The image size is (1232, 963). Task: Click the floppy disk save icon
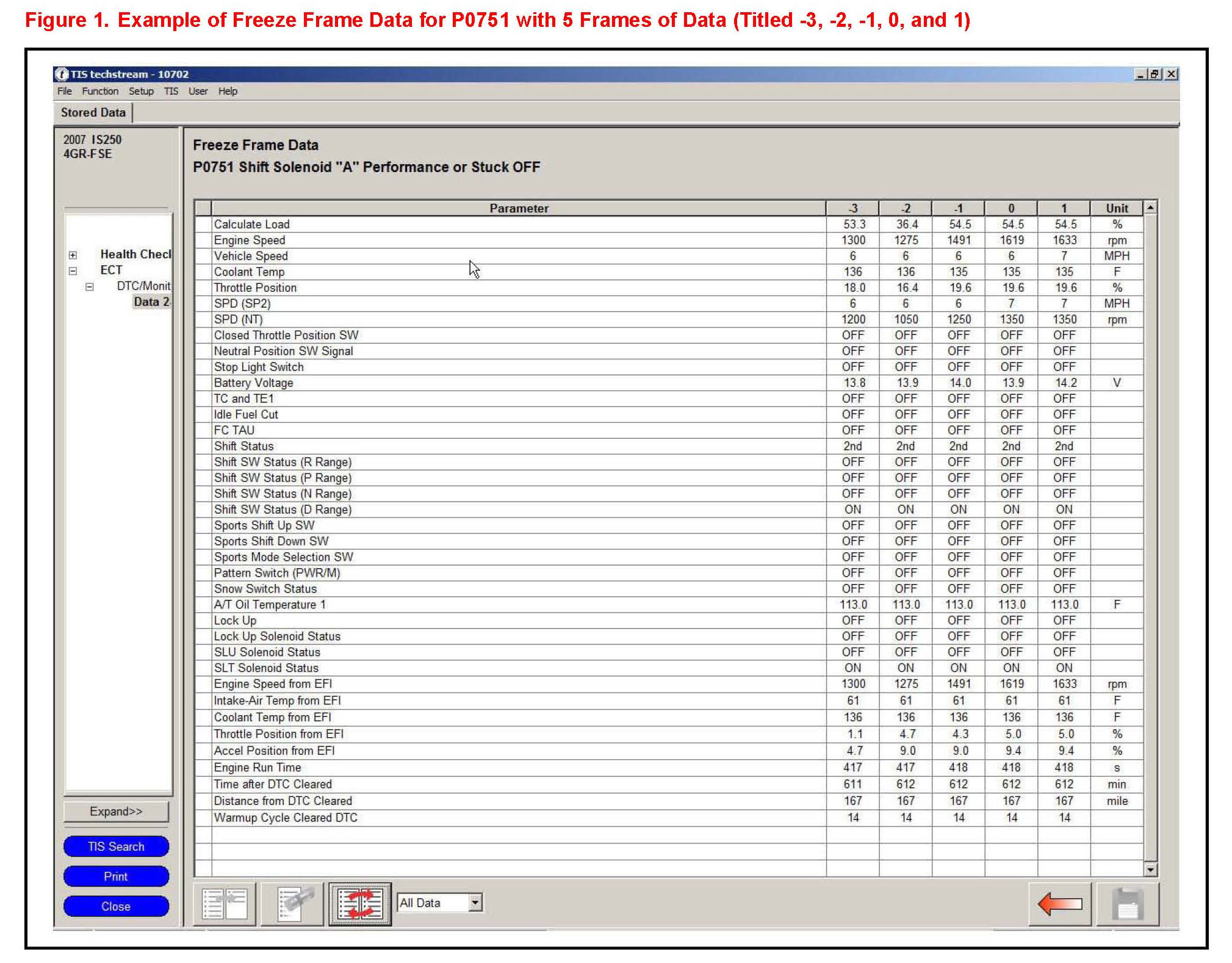click(1127, 904)
